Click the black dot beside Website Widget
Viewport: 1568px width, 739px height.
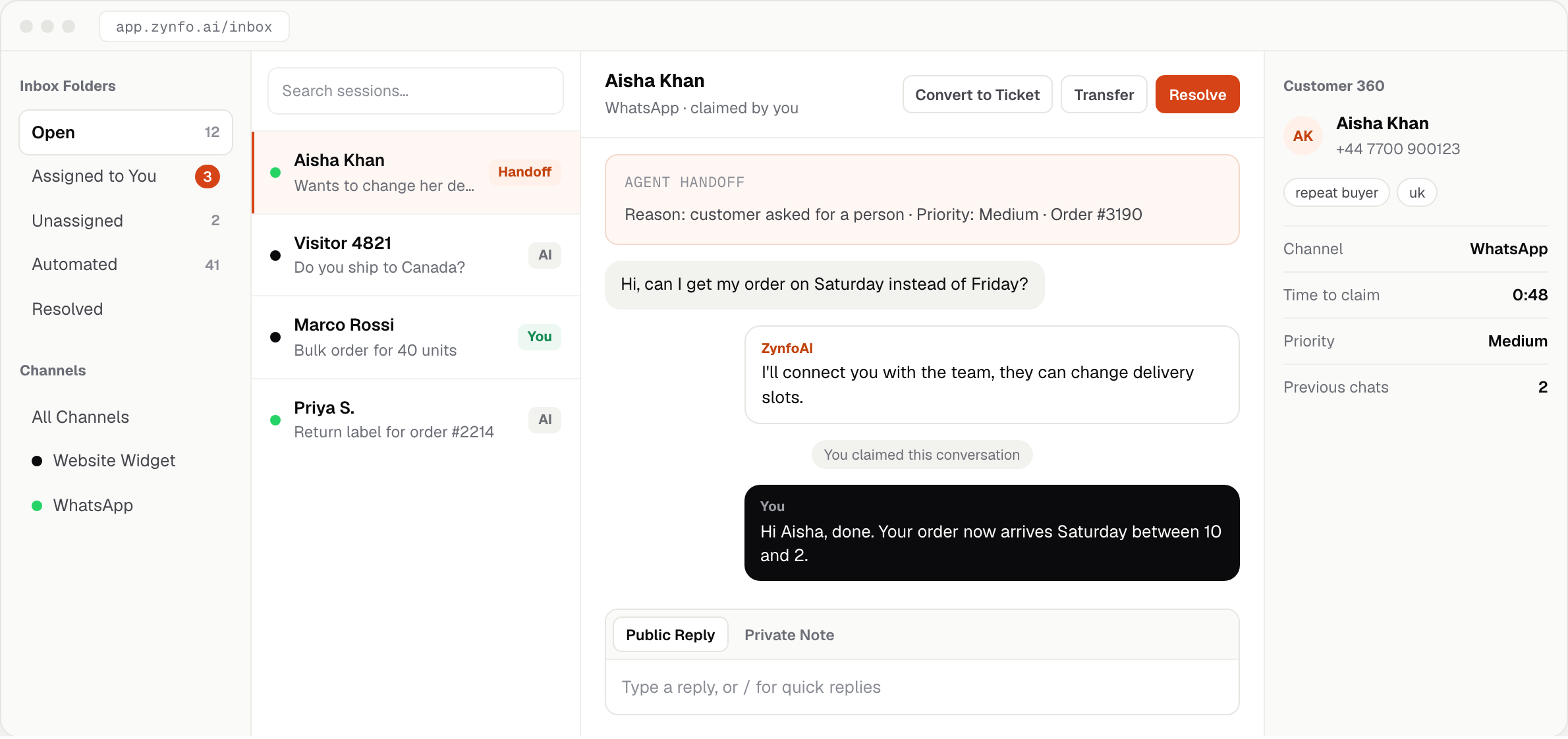coord(37,461)
